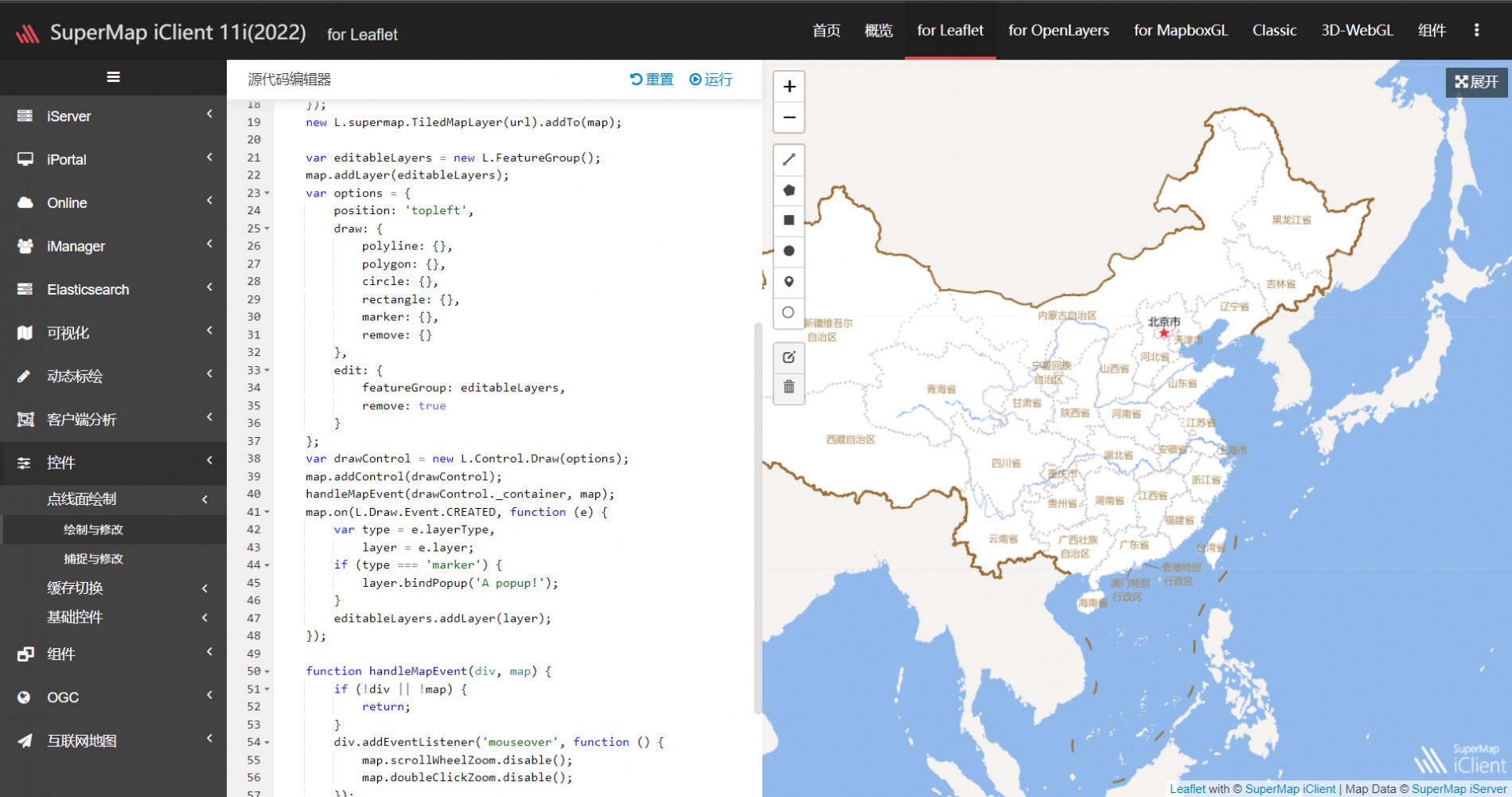Place cursor on code line 38
Viewport: 1512px width, 797px height.
[x=467, y=459]
